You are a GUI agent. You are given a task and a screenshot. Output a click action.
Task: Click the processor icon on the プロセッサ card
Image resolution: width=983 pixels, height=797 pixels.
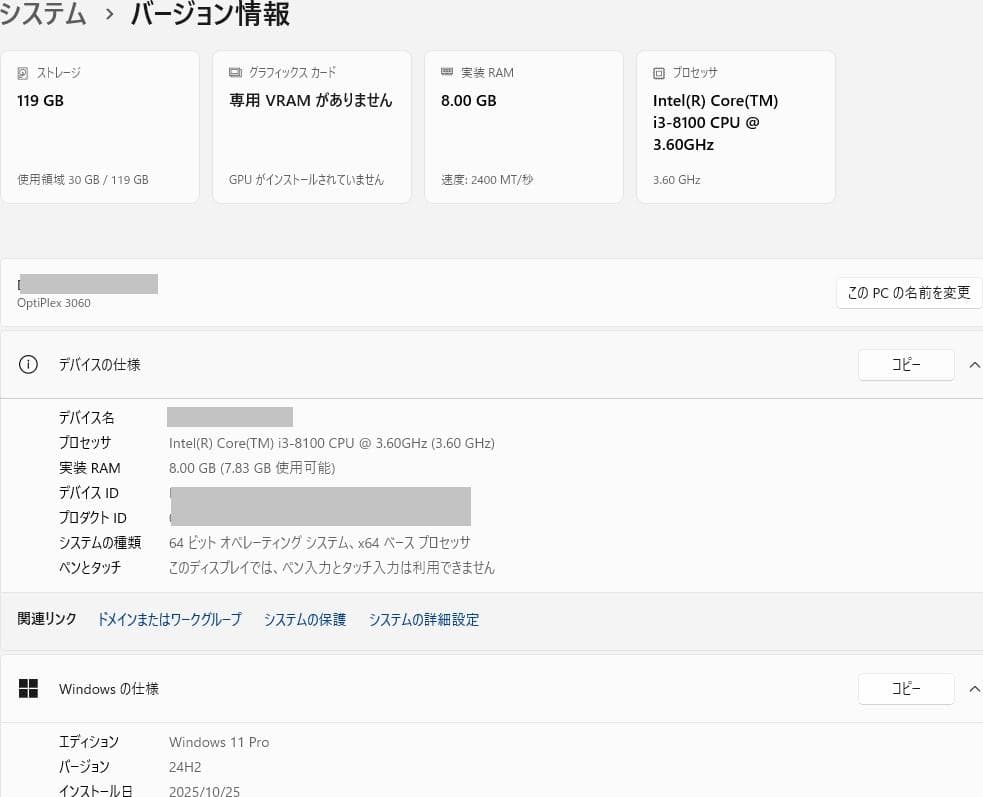click(x=659, y=72)
